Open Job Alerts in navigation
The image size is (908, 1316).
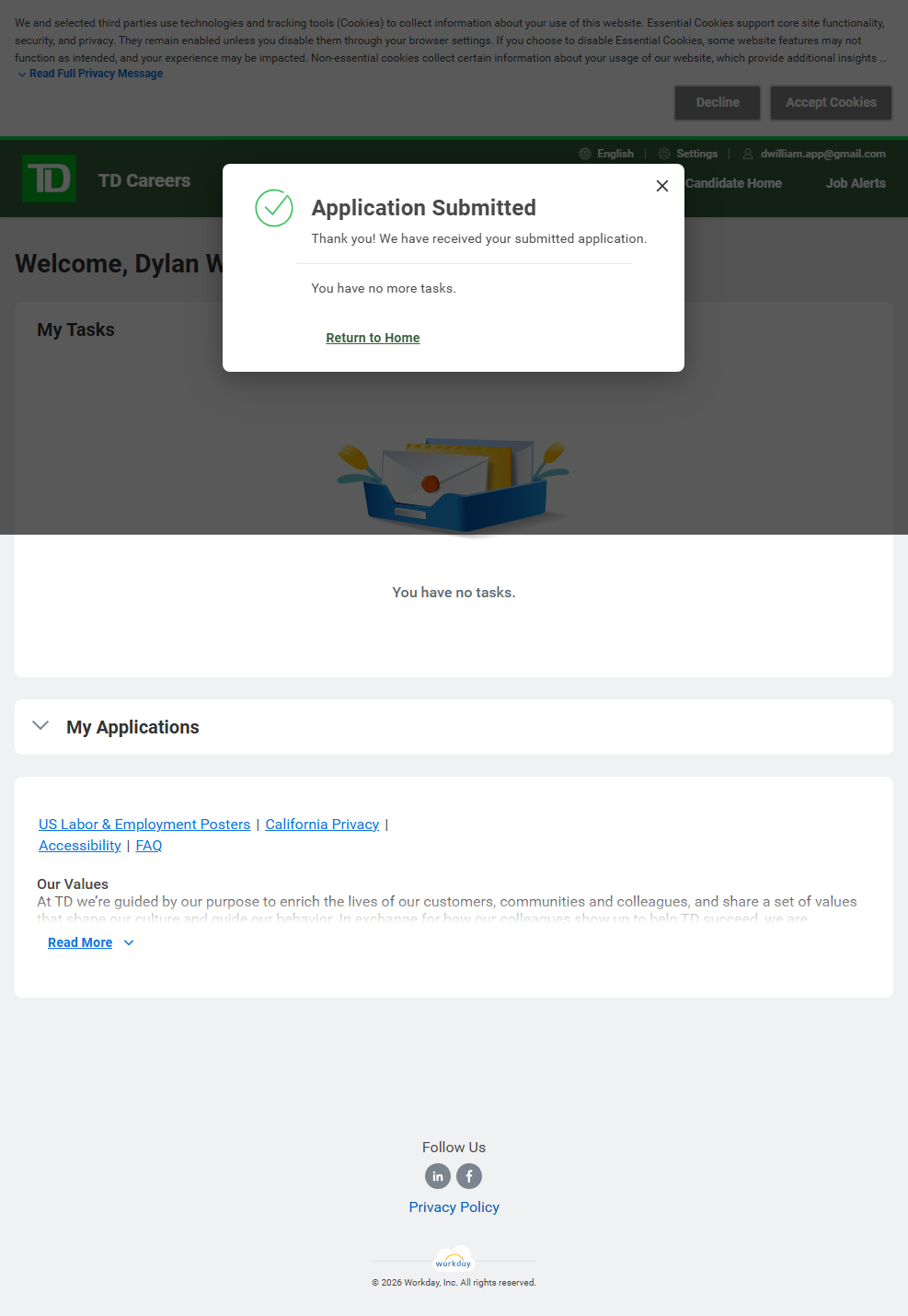point(855,183)
